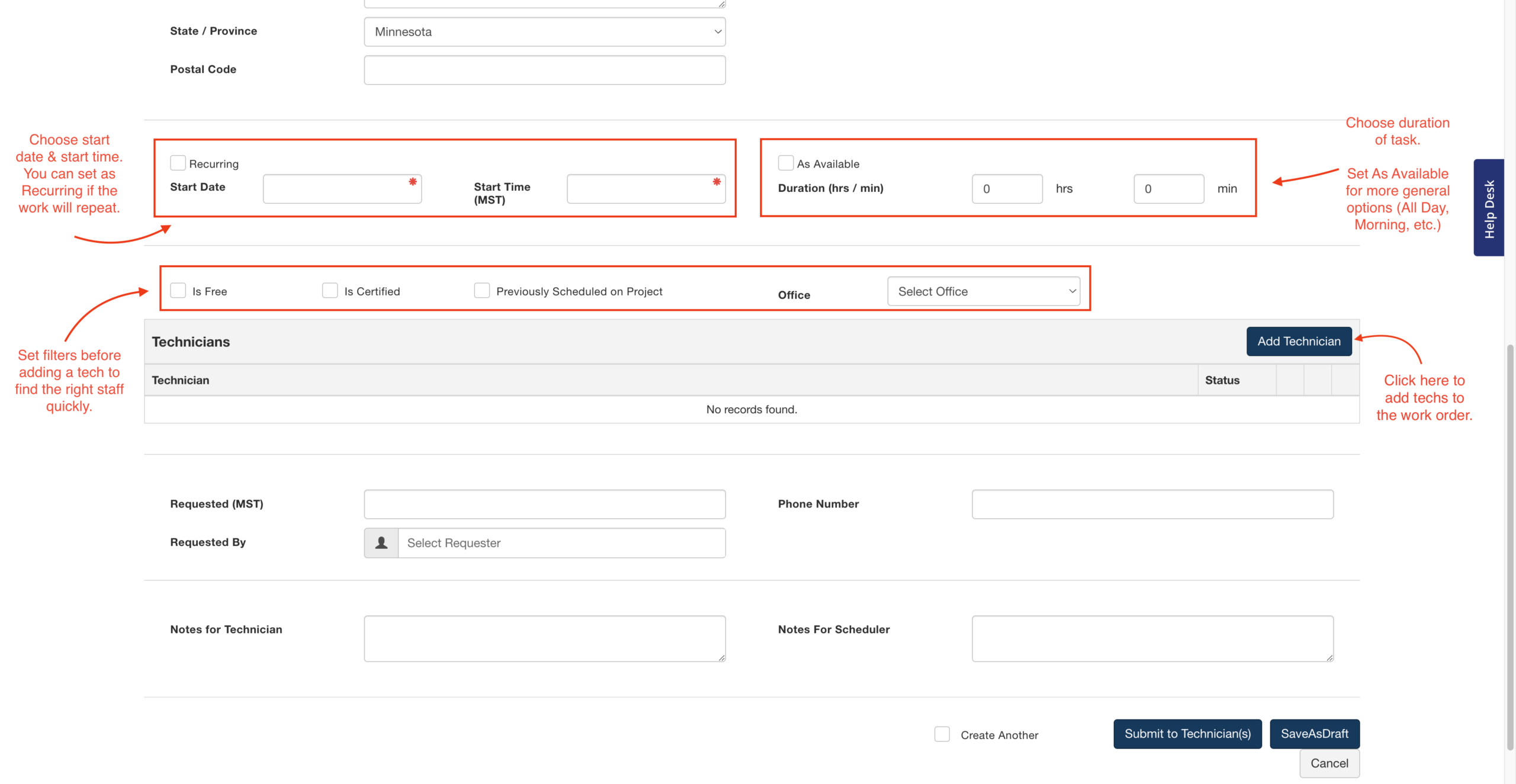
Task: Click the person icon beside Select Requester
Action: click(381, 542)
